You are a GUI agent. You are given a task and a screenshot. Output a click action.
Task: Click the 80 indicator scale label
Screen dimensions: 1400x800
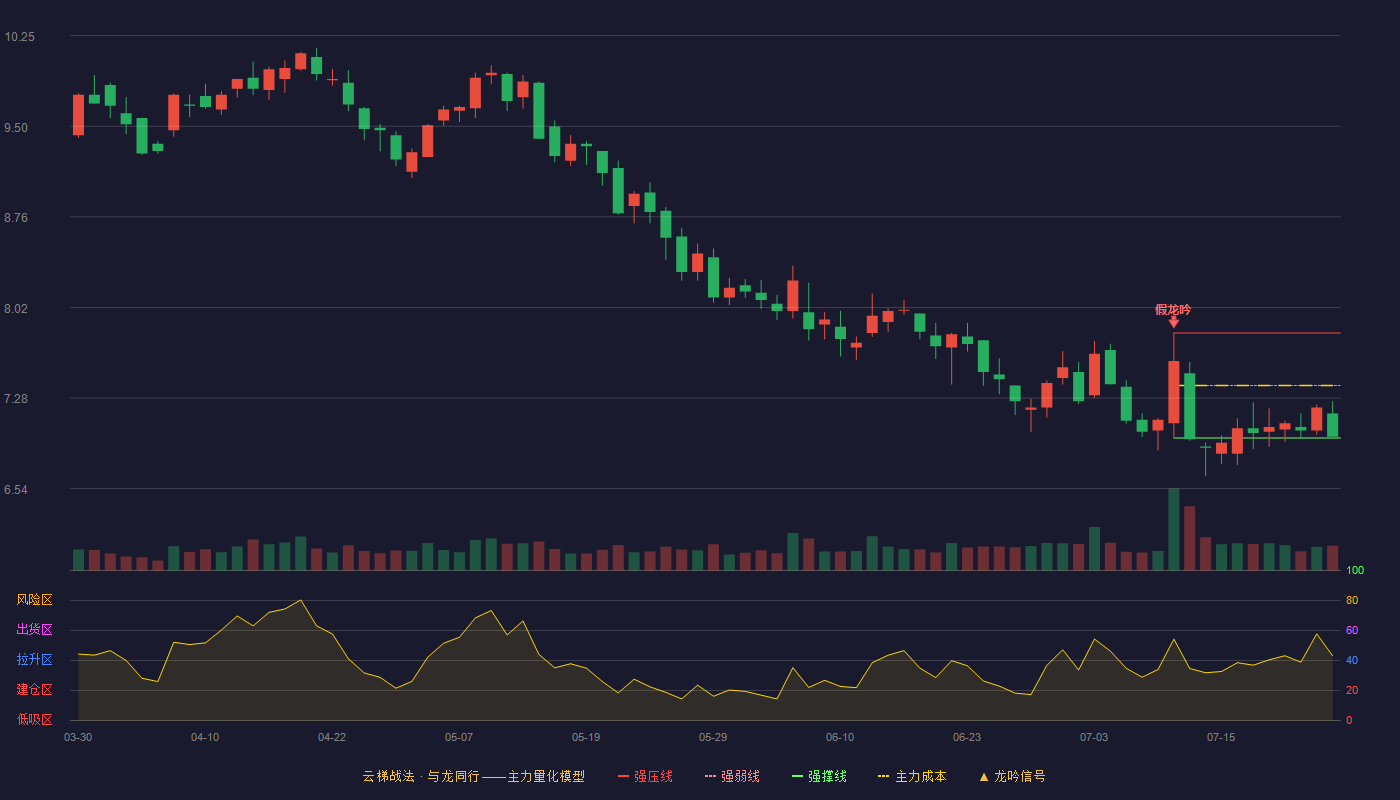pyautogui.click(x=1352, y=600)
